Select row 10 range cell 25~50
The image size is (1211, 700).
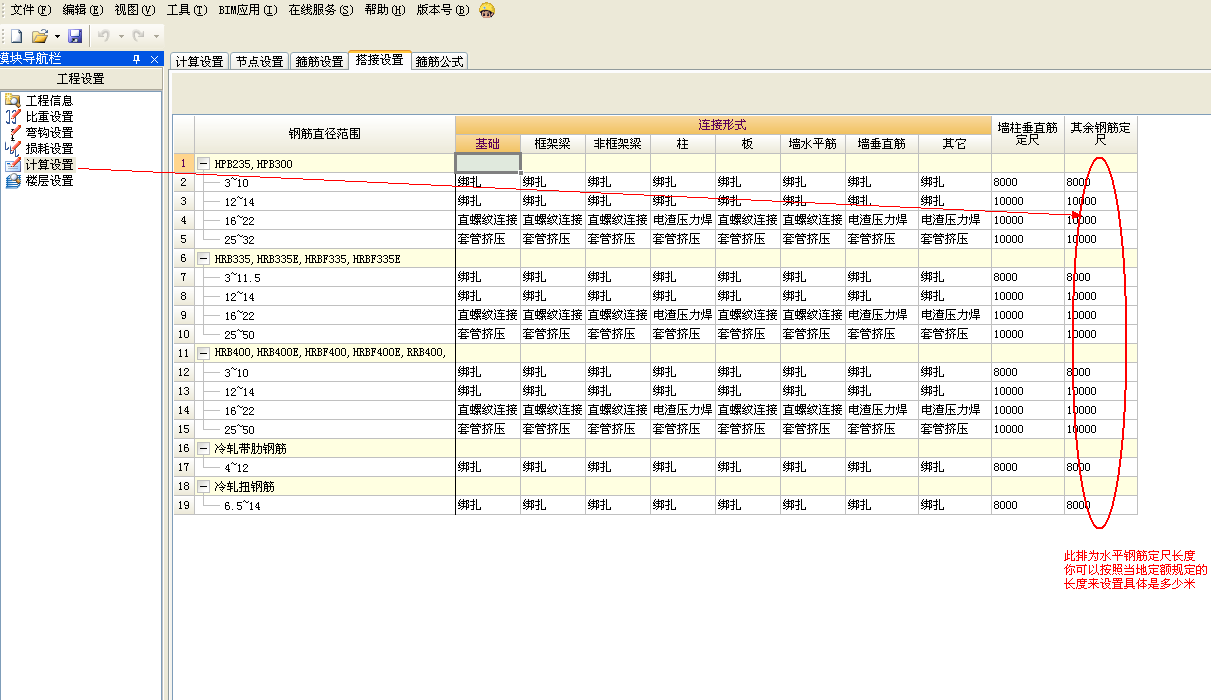(324, 334)
